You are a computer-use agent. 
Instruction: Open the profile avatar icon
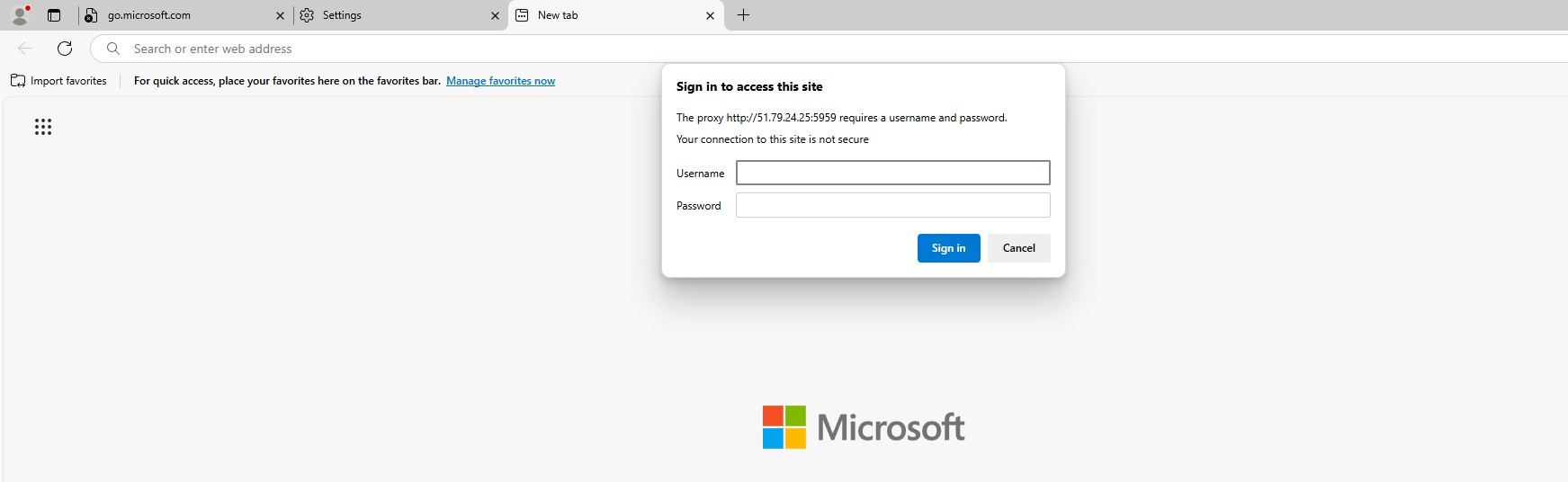coord(20,15)
